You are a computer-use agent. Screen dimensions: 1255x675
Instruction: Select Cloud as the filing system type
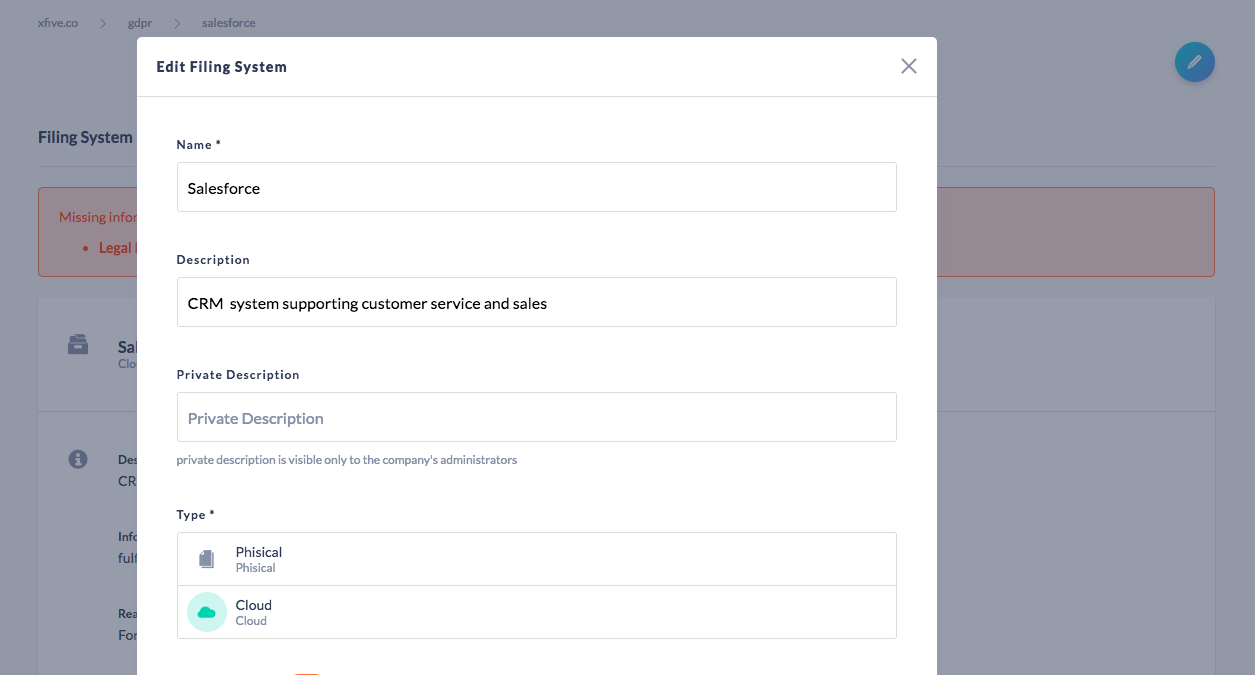tap(536, 611)
